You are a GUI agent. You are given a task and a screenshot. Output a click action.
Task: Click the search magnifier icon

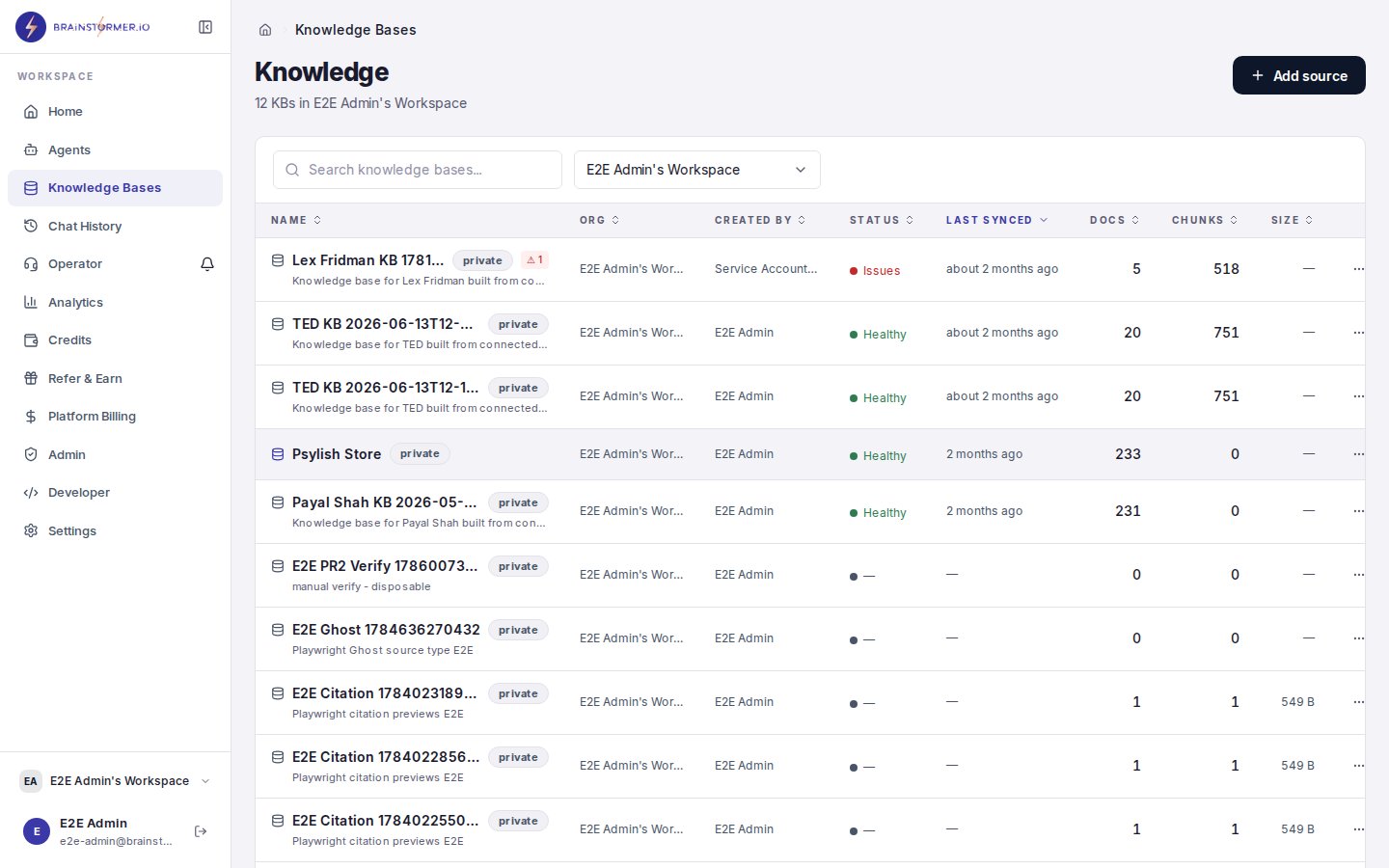[292, 170]
